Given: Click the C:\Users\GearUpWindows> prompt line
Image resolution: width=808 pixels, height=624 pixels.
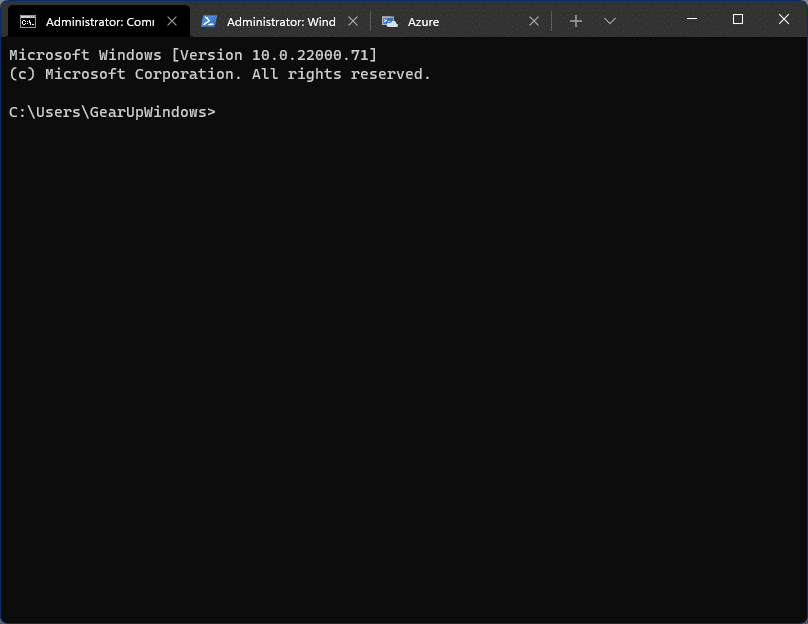Looking at the screenshot, I should tap(112, 112).
